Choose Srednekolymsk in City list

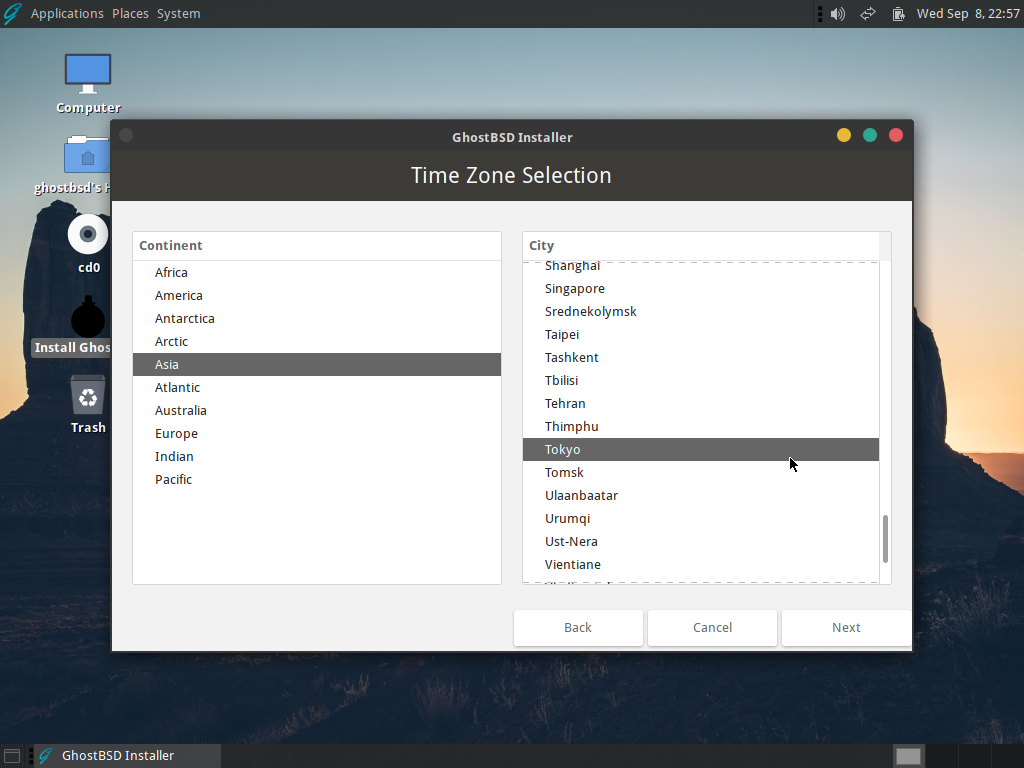(x=701, y=312)
